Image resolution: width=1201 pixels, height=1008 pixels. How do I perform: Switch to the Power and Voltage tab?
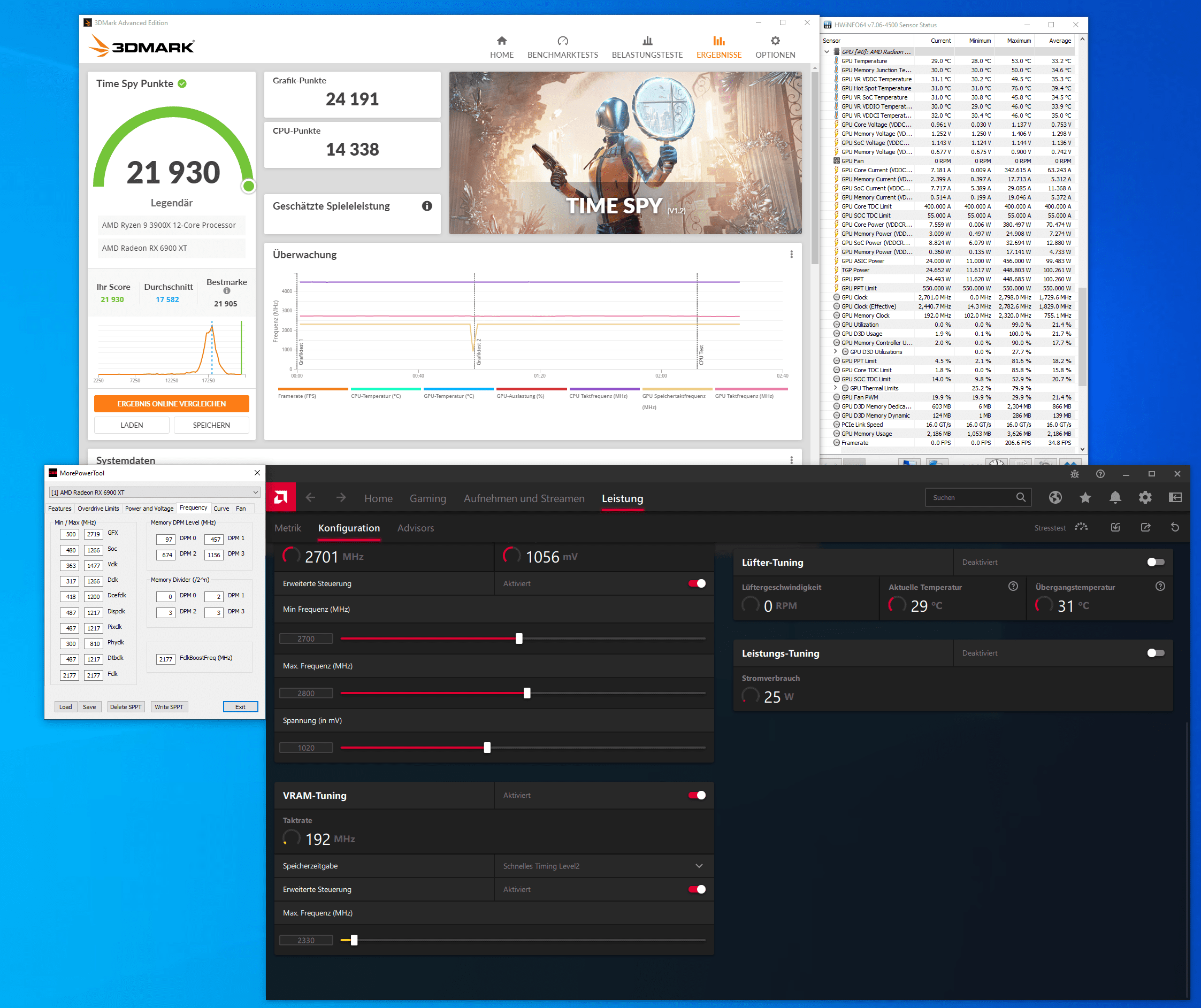click(x=149, y=509)
